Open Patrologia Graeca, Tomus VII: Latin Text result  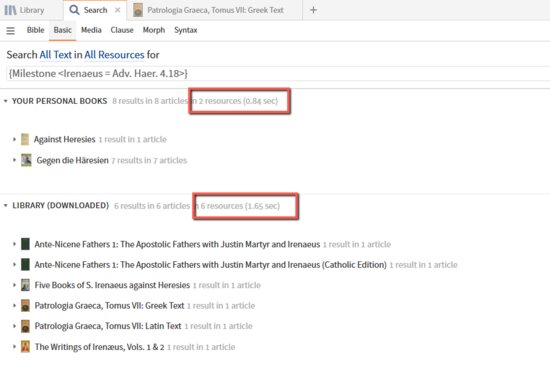108,326
